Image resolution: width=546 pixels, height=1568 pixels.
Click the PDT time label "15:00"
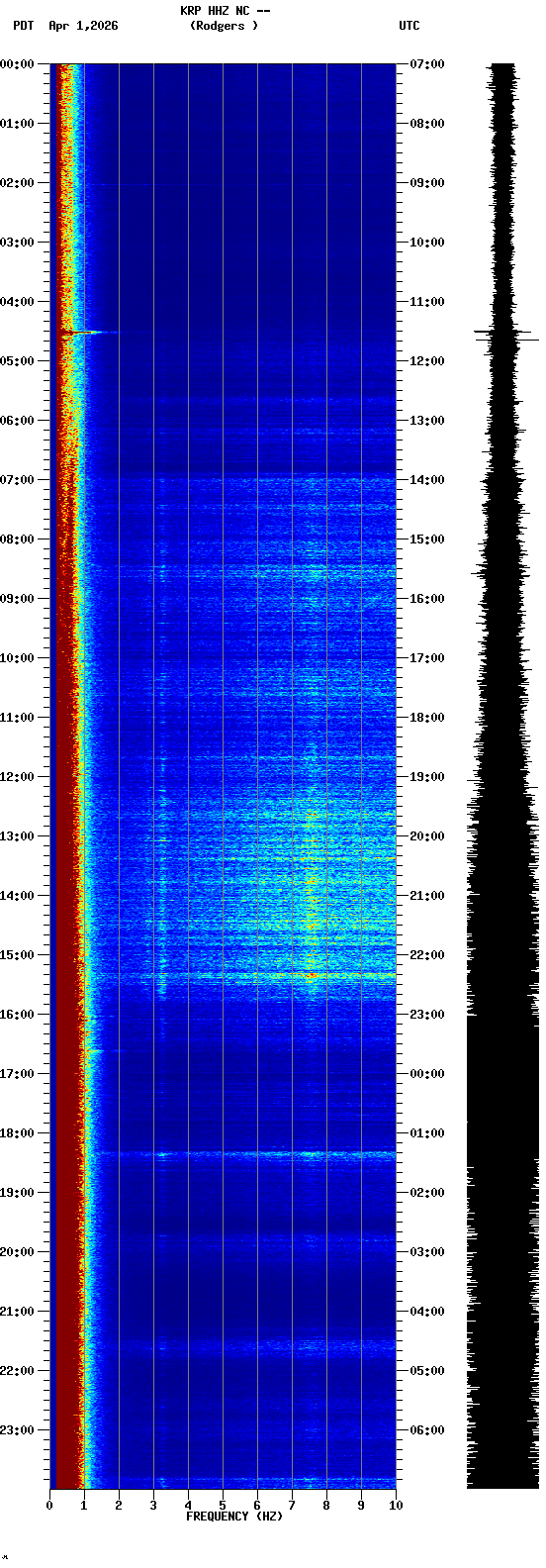click(17, 955)
